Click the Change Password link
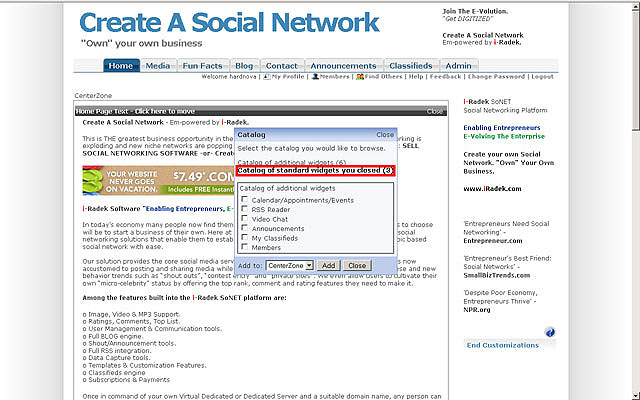 tap(496, 76)
